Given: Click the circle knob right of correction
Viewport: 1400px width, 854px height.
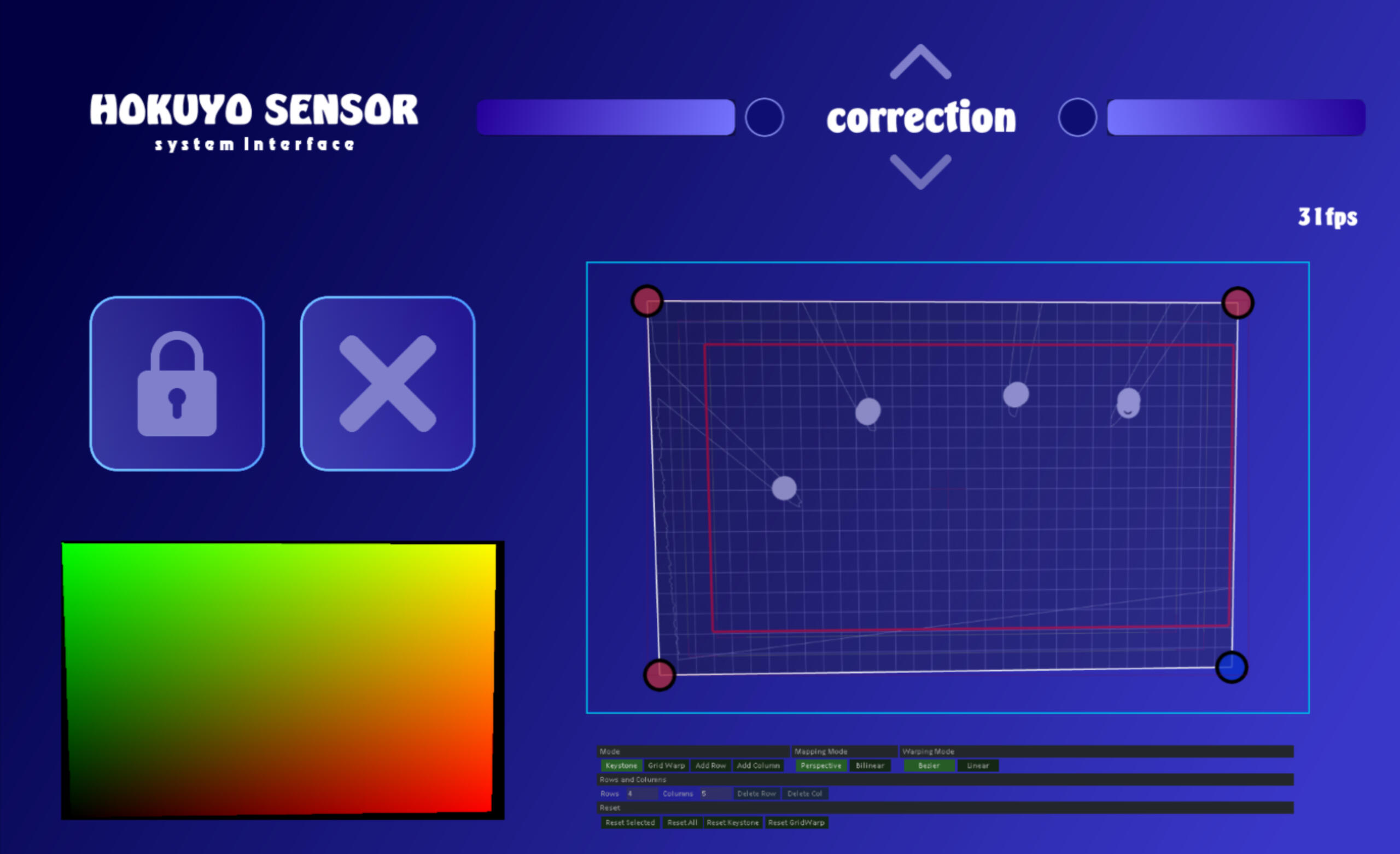Looking at the screenshot, I should tap(1077, 117).
